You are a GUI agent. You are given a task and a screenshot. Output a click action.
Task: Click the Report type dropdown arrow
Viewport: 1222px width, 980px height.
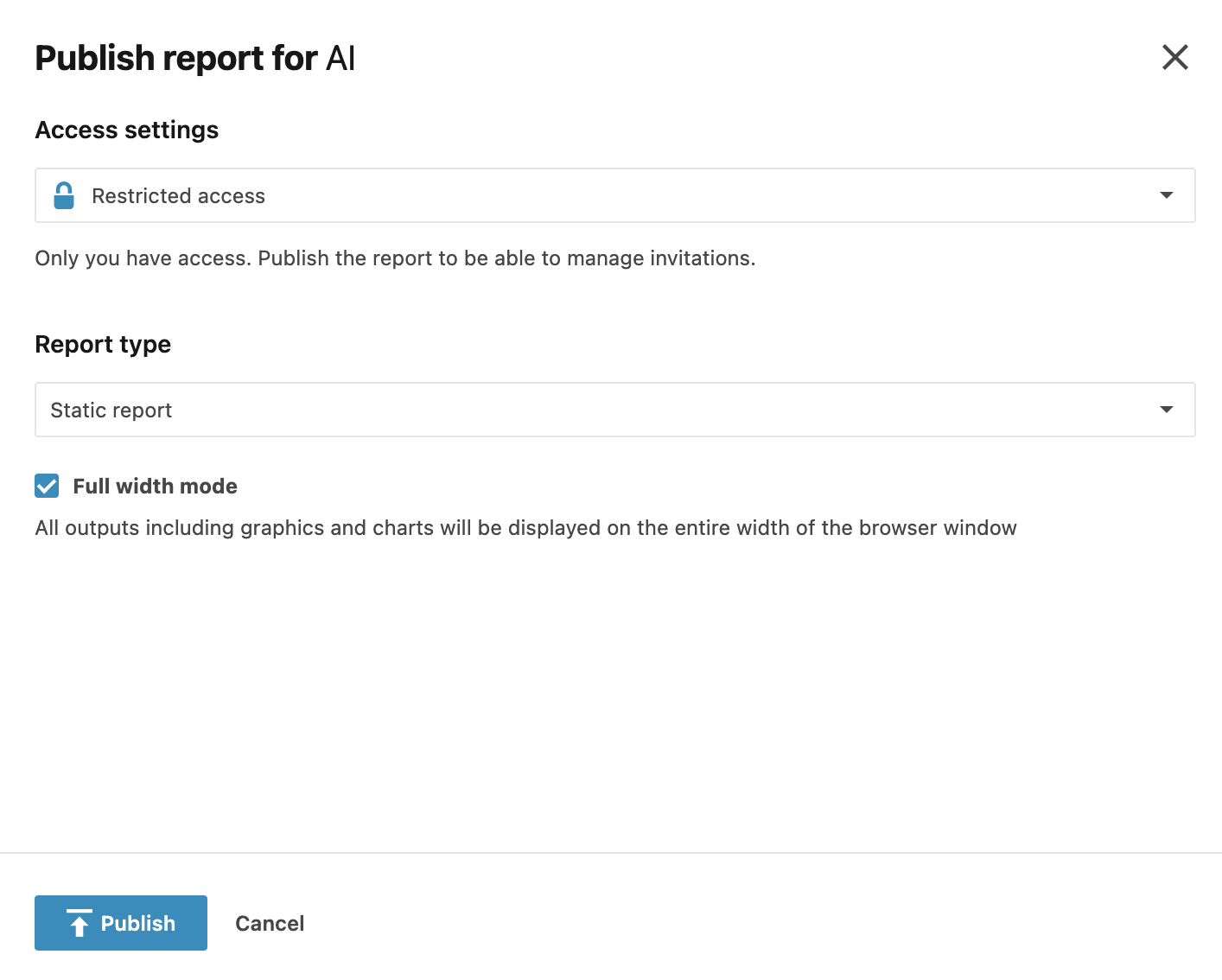point(1166,410)
